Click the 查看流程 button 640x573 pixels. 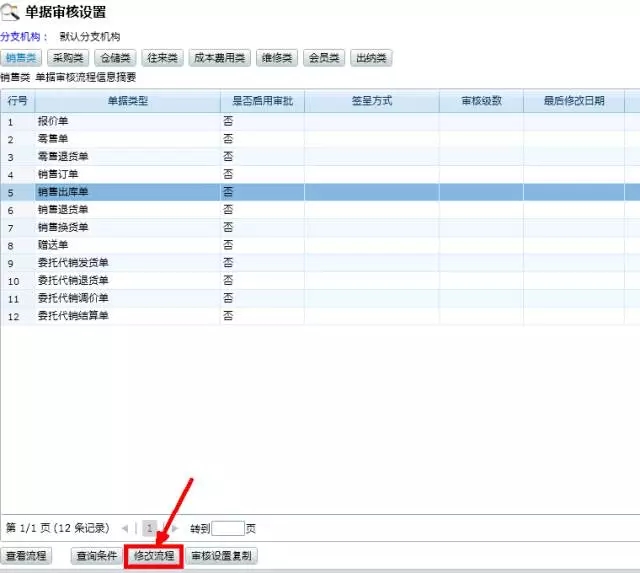click(x=26, y=556)
